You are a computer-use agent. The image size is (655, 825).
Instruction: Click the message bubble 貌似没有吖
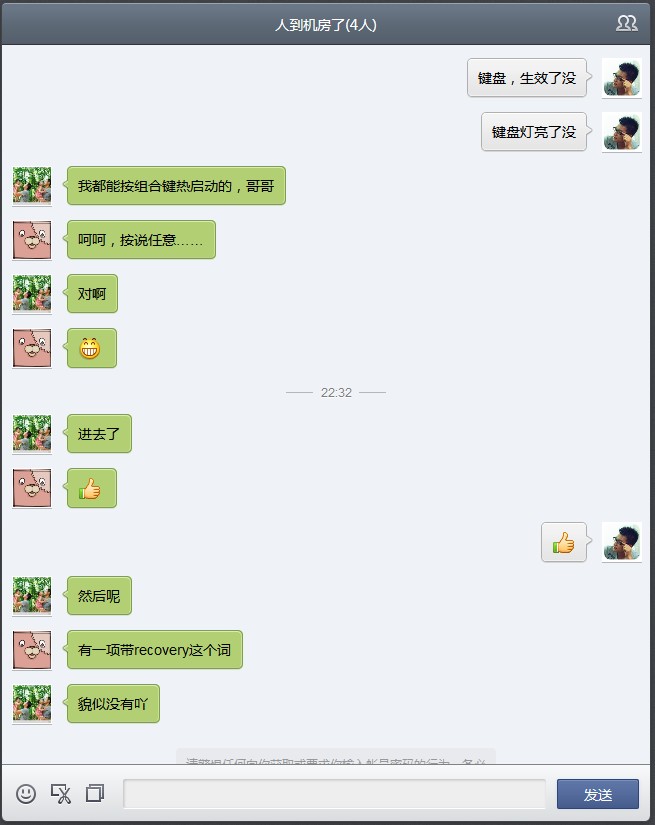pyautogui.click(x=113, y=704)
